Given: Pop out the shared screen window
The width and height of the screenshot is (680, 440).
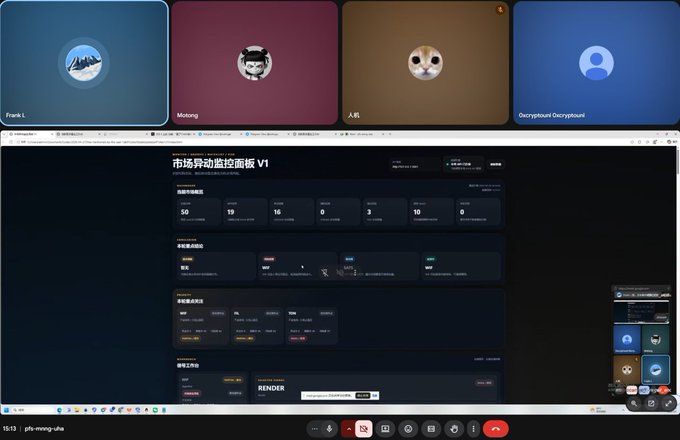Looking at the screenshot, I should click(x=651, y=403).
